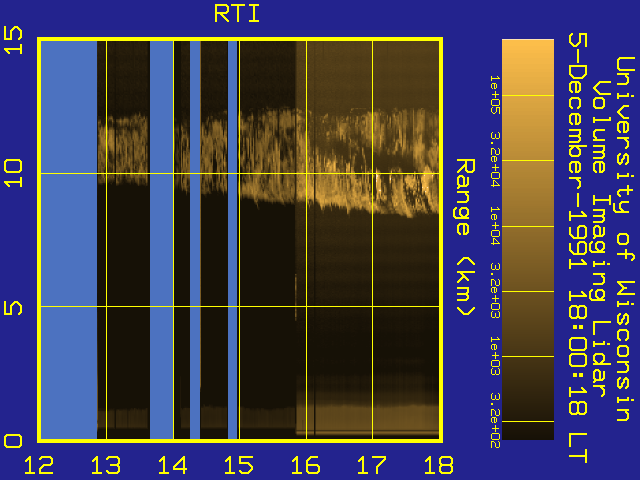Click the colorbar label 3.2e+02
The height and width of the screenshot is (480, 640).
(x=495, y=421)
